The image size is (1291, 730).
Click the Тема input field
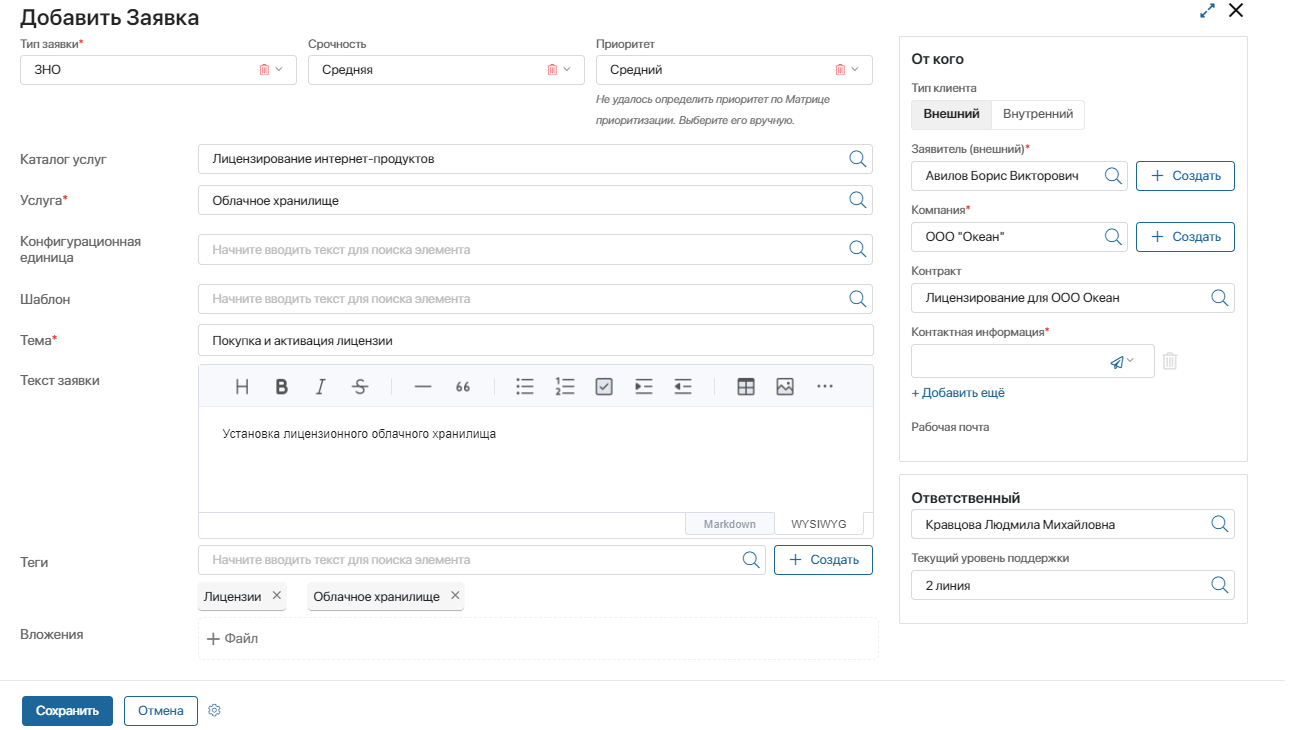[535, 340]
